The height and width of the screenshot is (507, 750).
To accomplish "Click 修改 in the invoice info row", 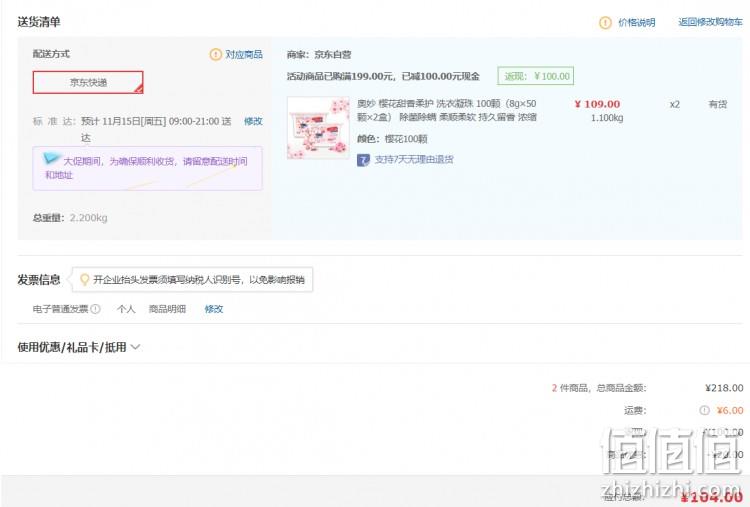I will (x=214, y=309).
